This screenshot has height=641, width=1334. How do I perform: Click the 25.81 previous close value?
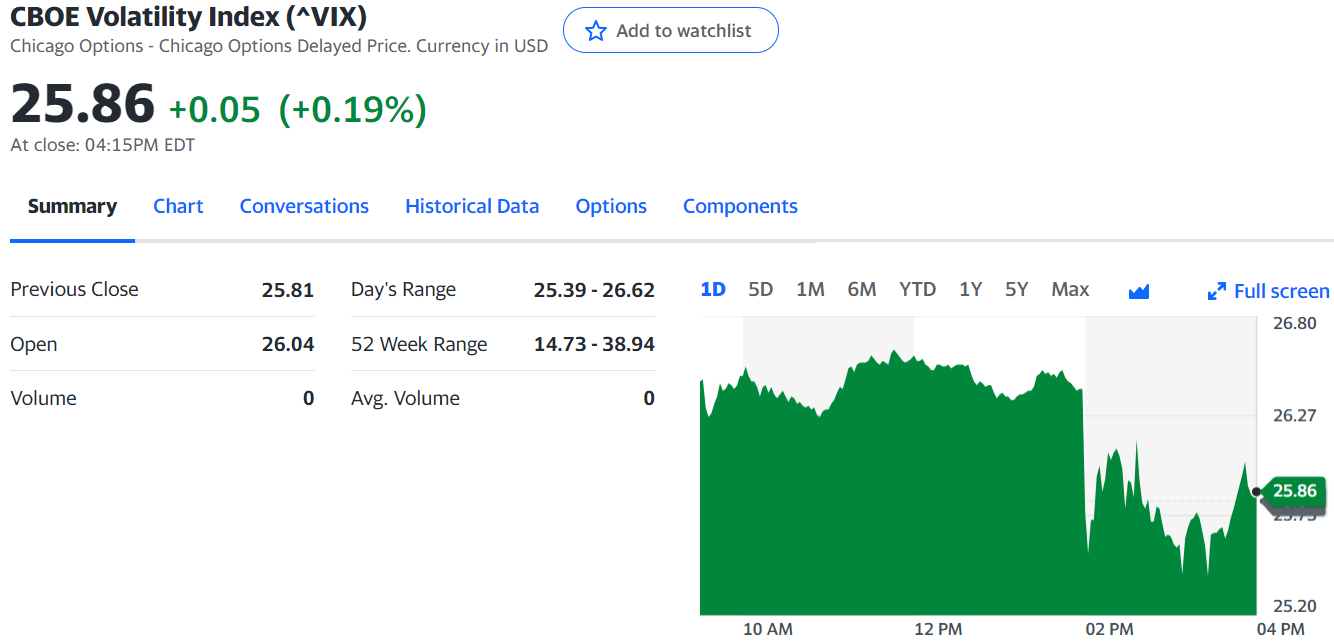[288, 290]
